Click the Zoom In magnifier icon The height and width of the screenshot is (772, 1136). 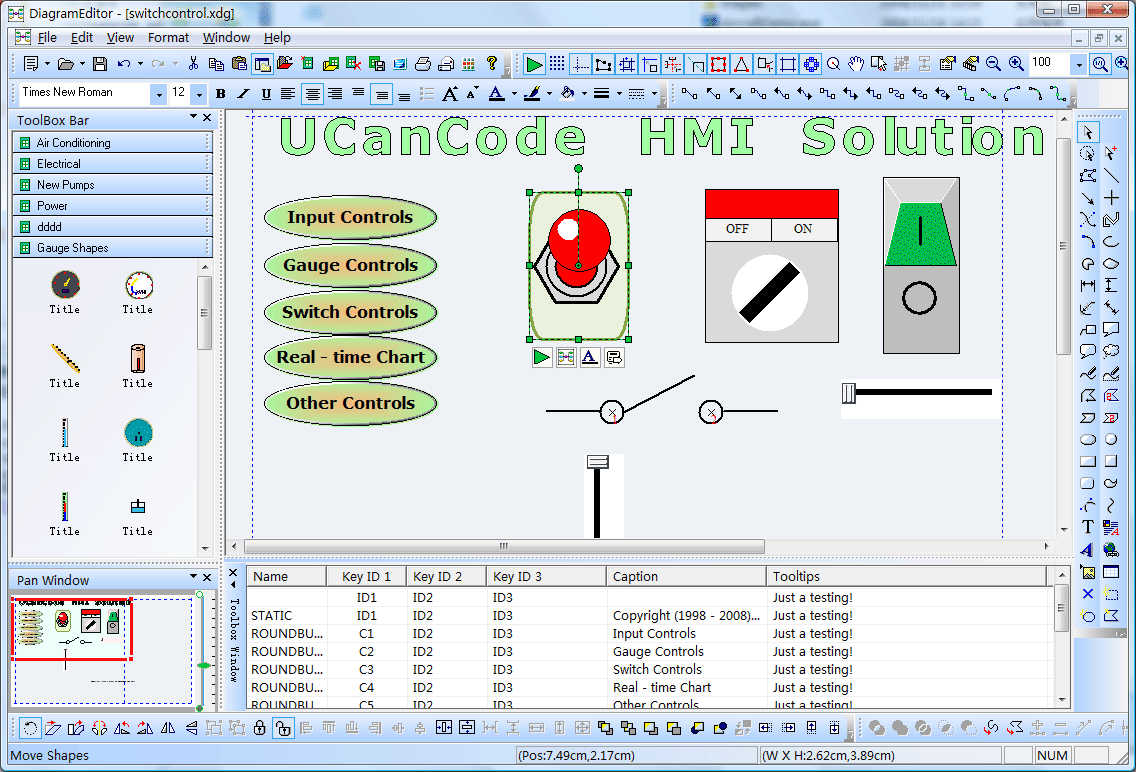tap(1016, 64)
